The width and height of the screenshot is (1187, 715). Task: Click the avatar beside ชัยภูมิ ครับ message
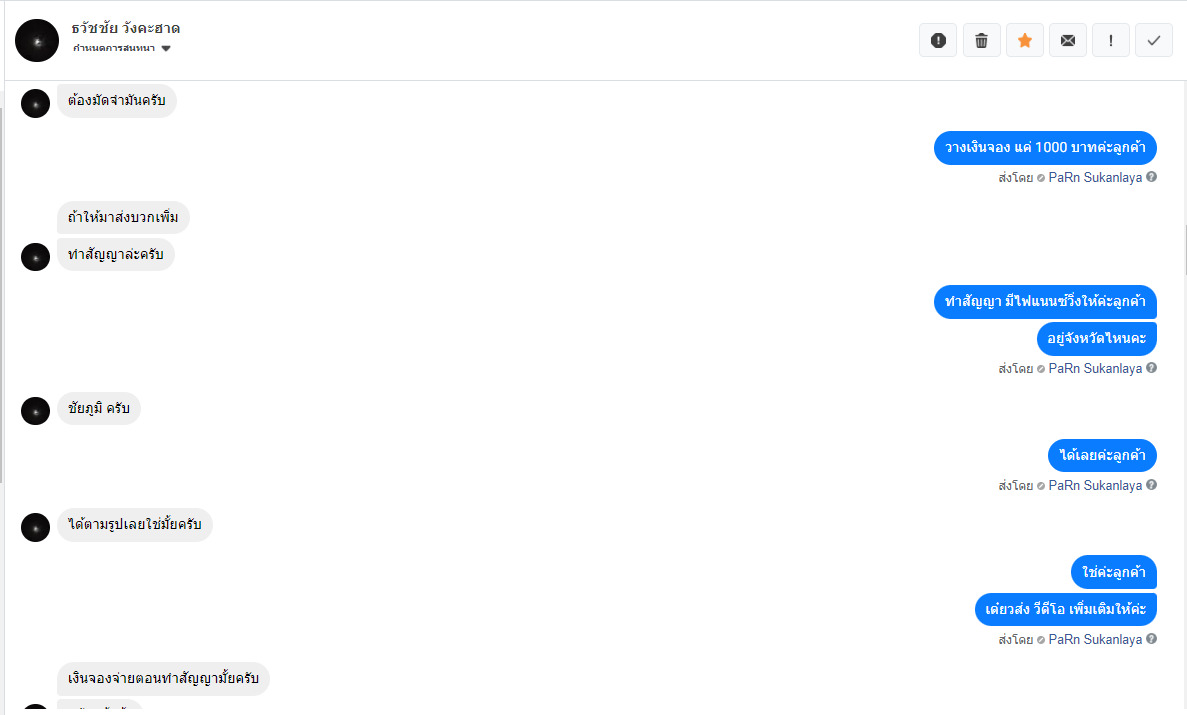35,410
